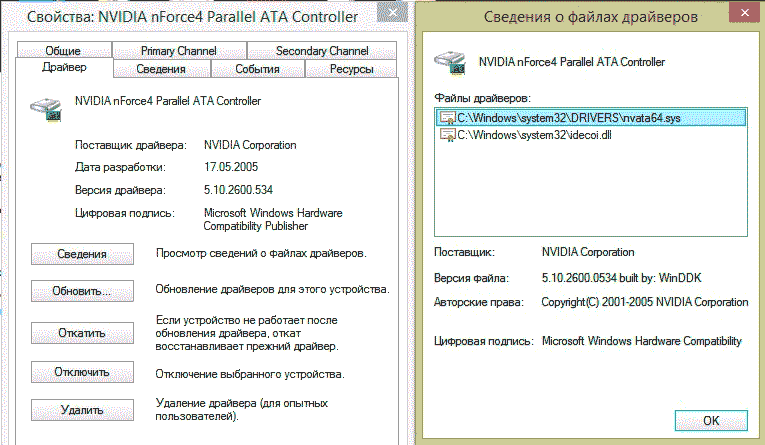Viewport: 765px width, 445px height.
Task: Click file version 5.10.2600.0534 built by: WinDDK
Action: click(x=621, y=278)
